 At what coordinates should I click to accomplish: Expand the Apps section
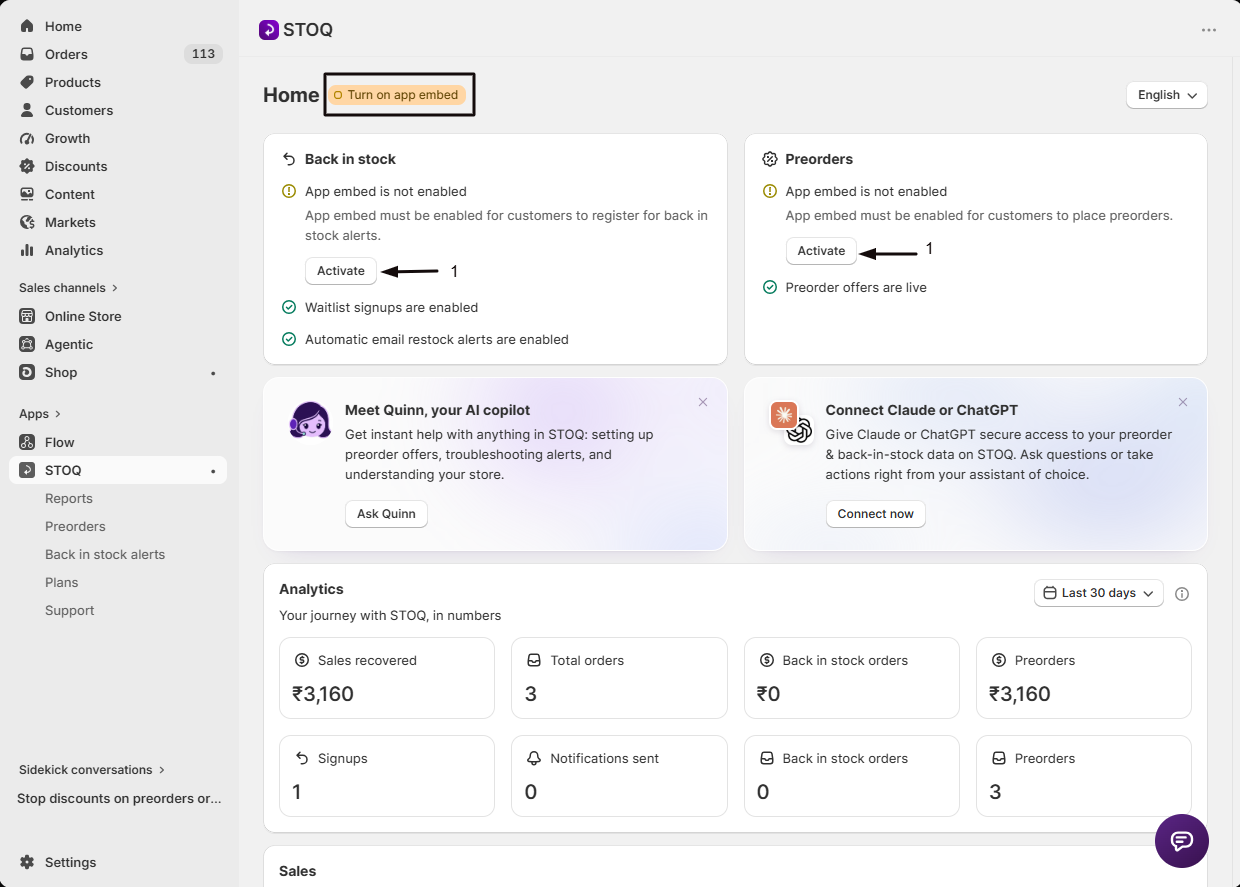coord(40,414)
